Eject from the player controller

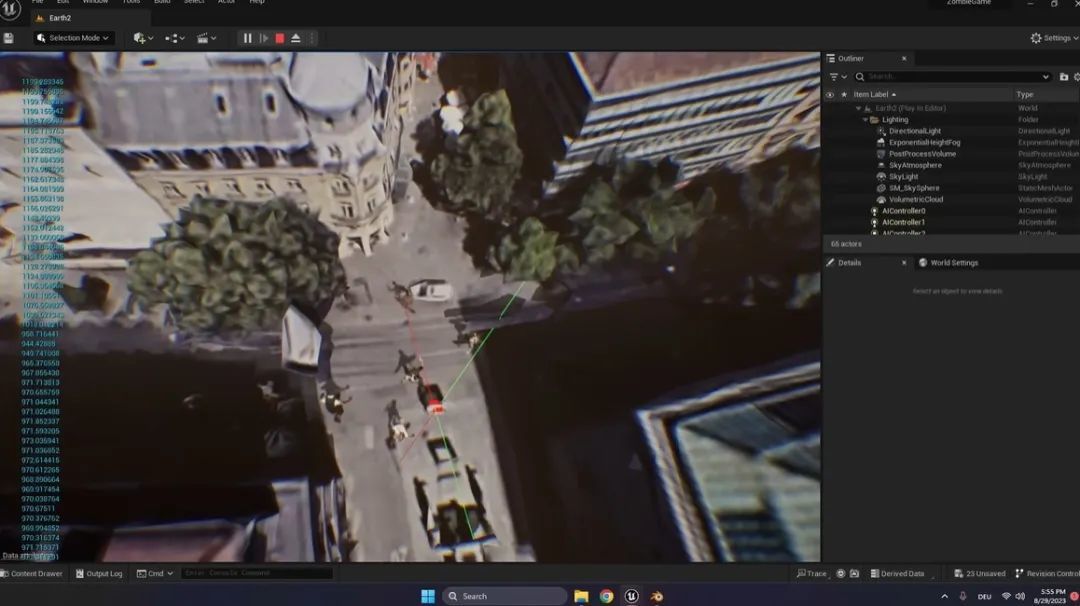(295, 39)
